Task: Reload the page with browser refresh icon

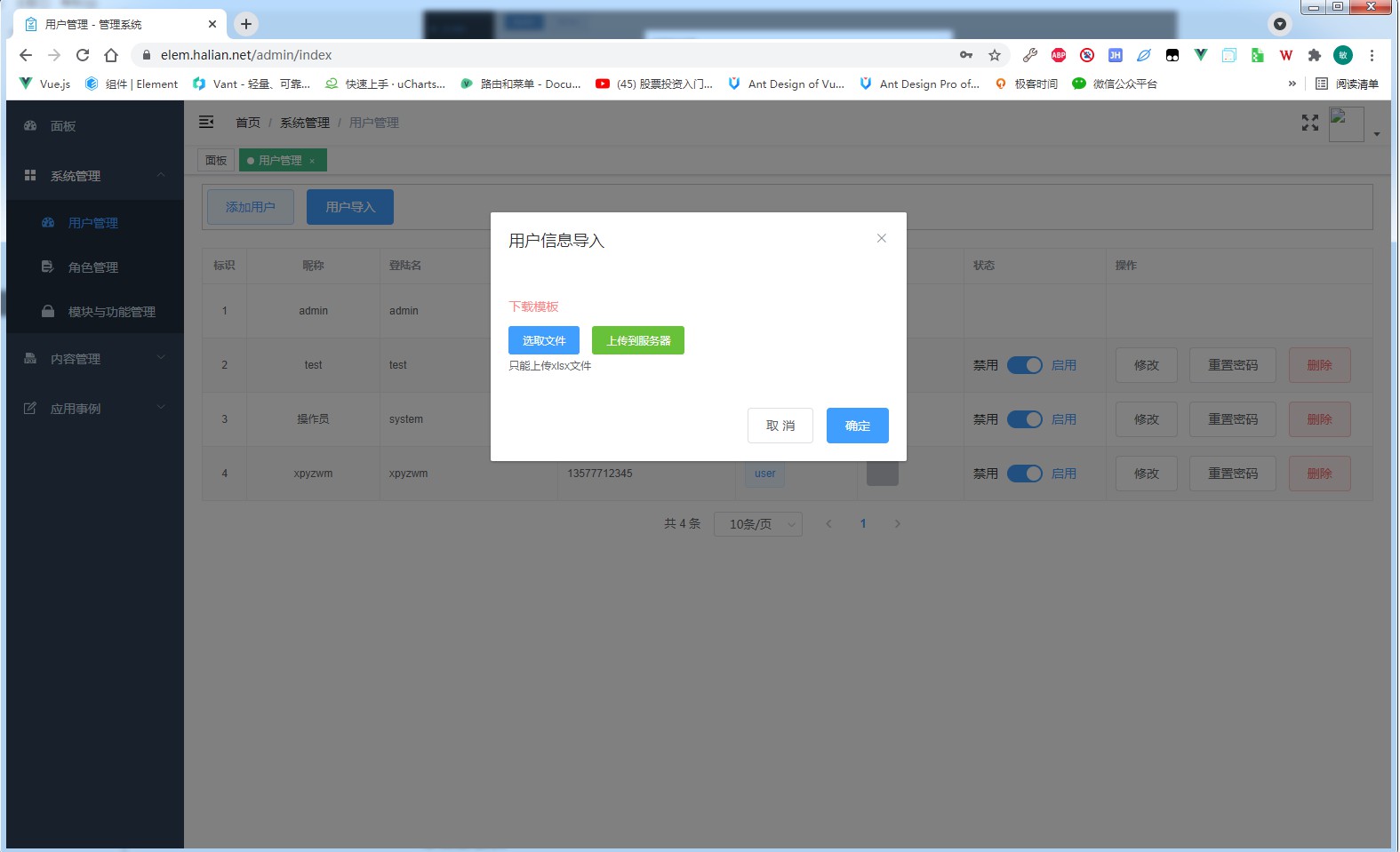Action: [x=83, y=55]
